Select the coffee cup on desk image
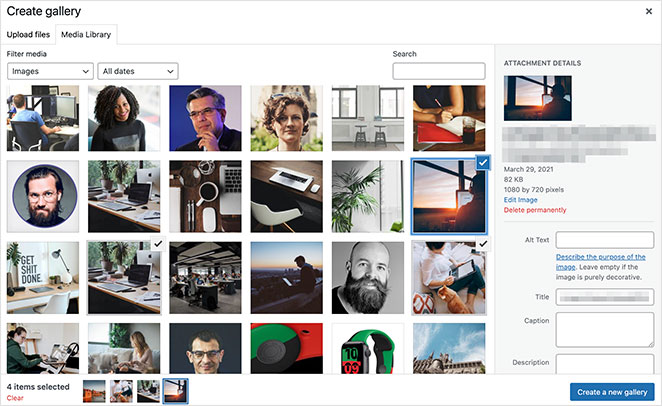The image size is (662, 406). click(x=205, y=196)
